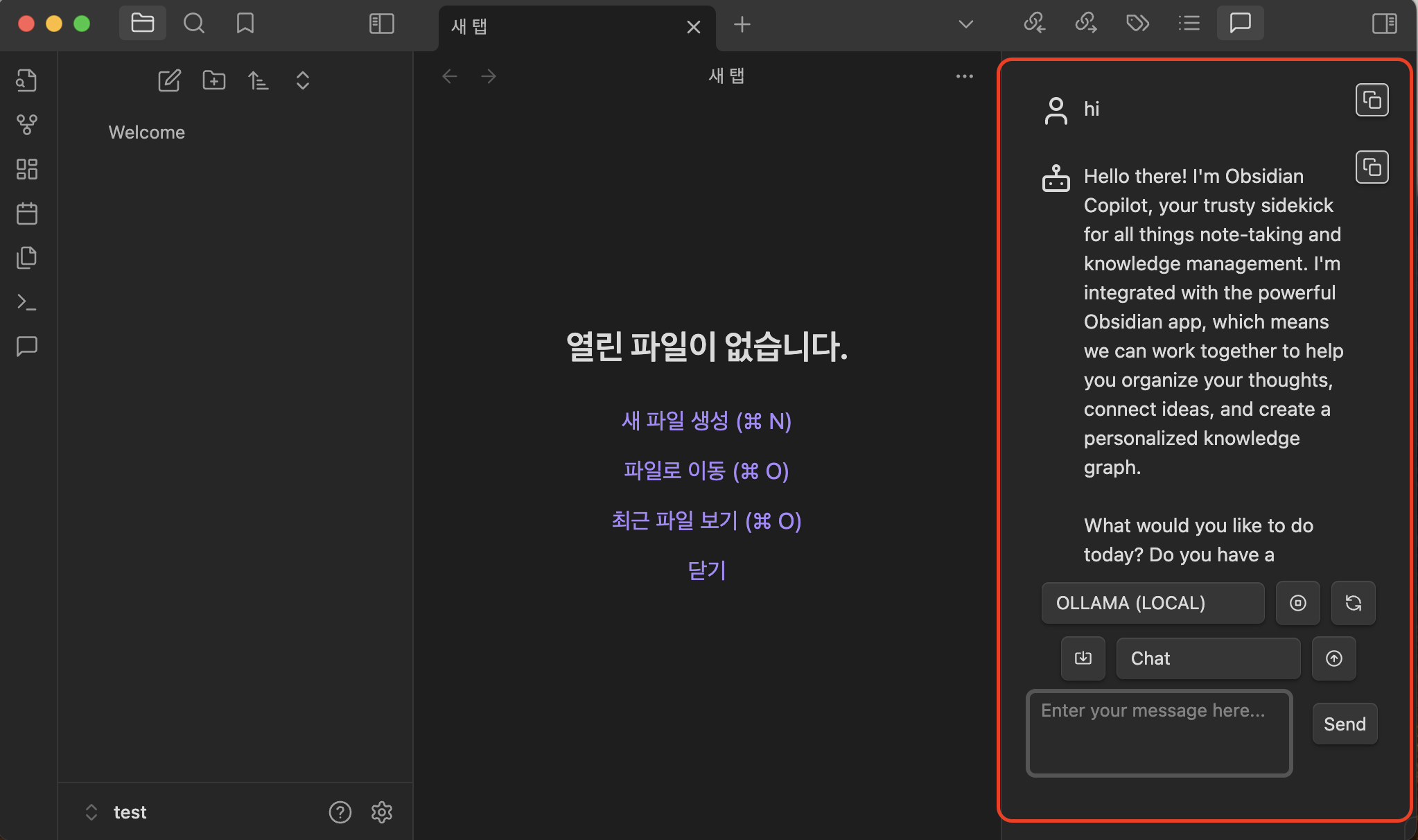Click the message input field
The width and height of the screenshot is (1418, 840).
pos(1159,733)
